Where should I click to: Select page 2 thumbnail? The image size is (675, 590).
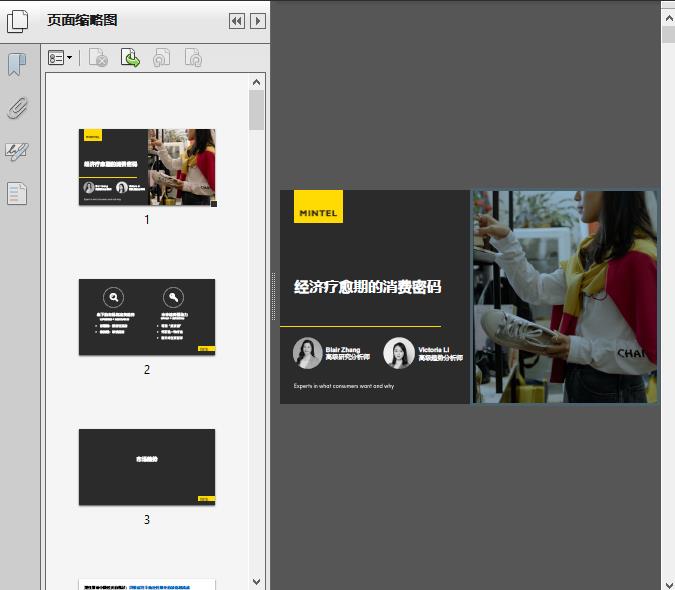coord(147,317)
